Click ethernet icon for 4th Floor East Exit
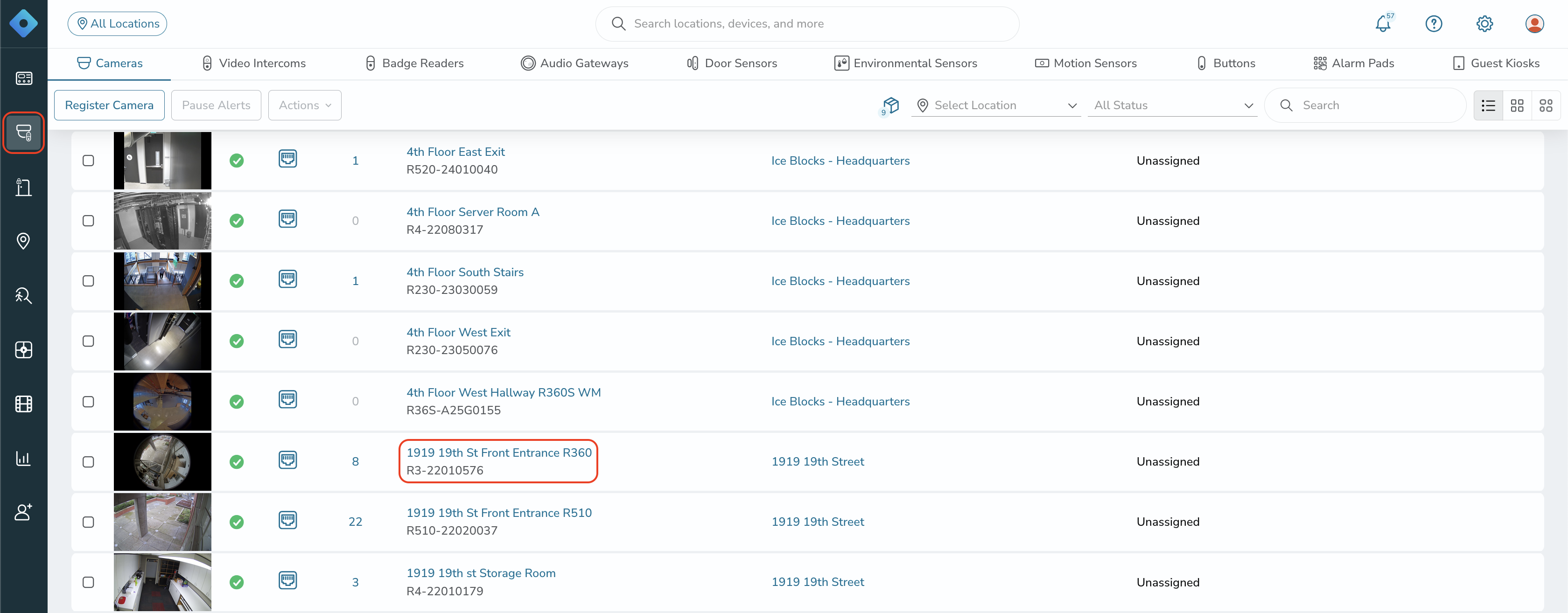This screenshot has width=1568, height=613. (288, 159)
